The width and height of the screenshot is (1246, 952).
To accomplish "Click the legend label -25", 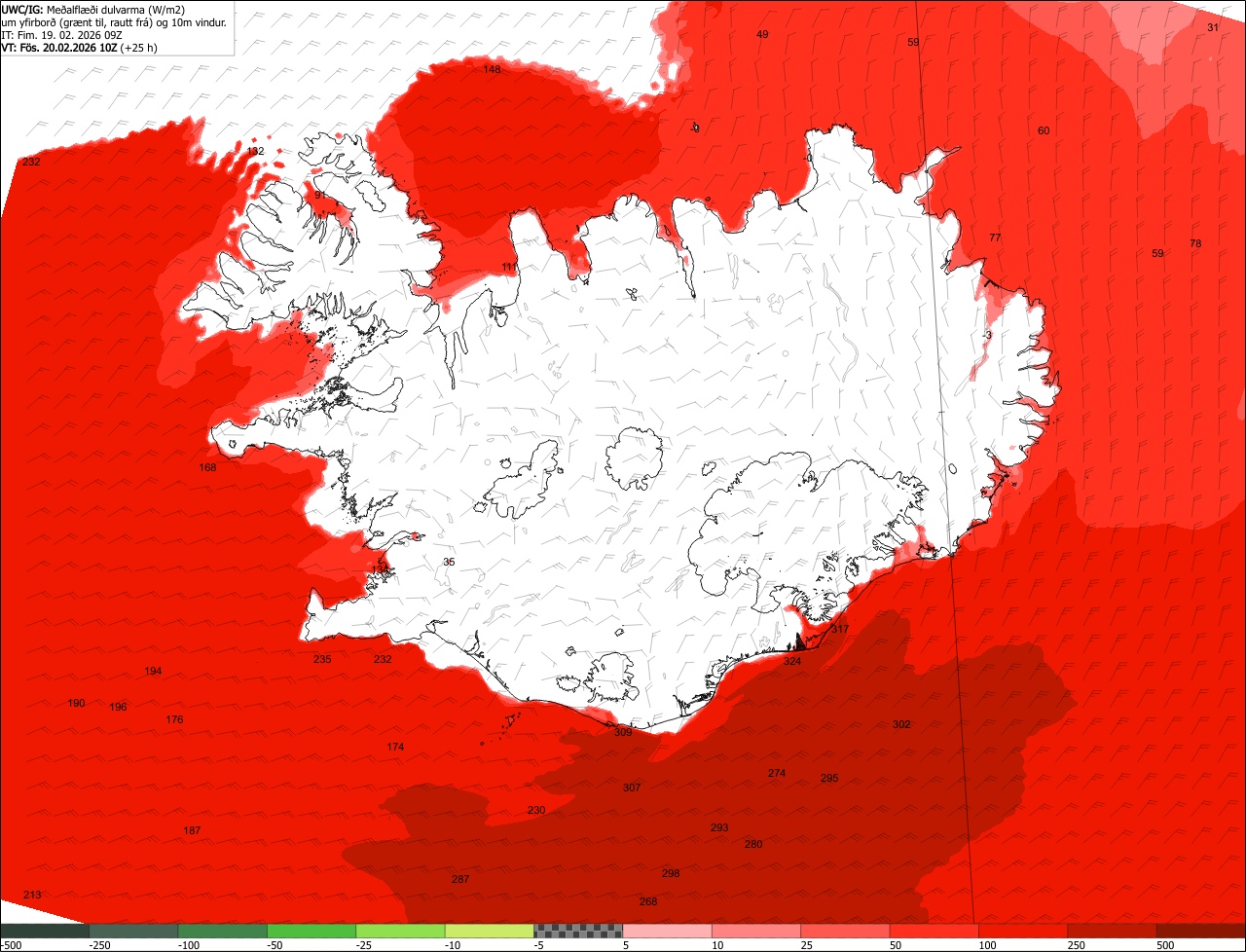I will point(365,945).
